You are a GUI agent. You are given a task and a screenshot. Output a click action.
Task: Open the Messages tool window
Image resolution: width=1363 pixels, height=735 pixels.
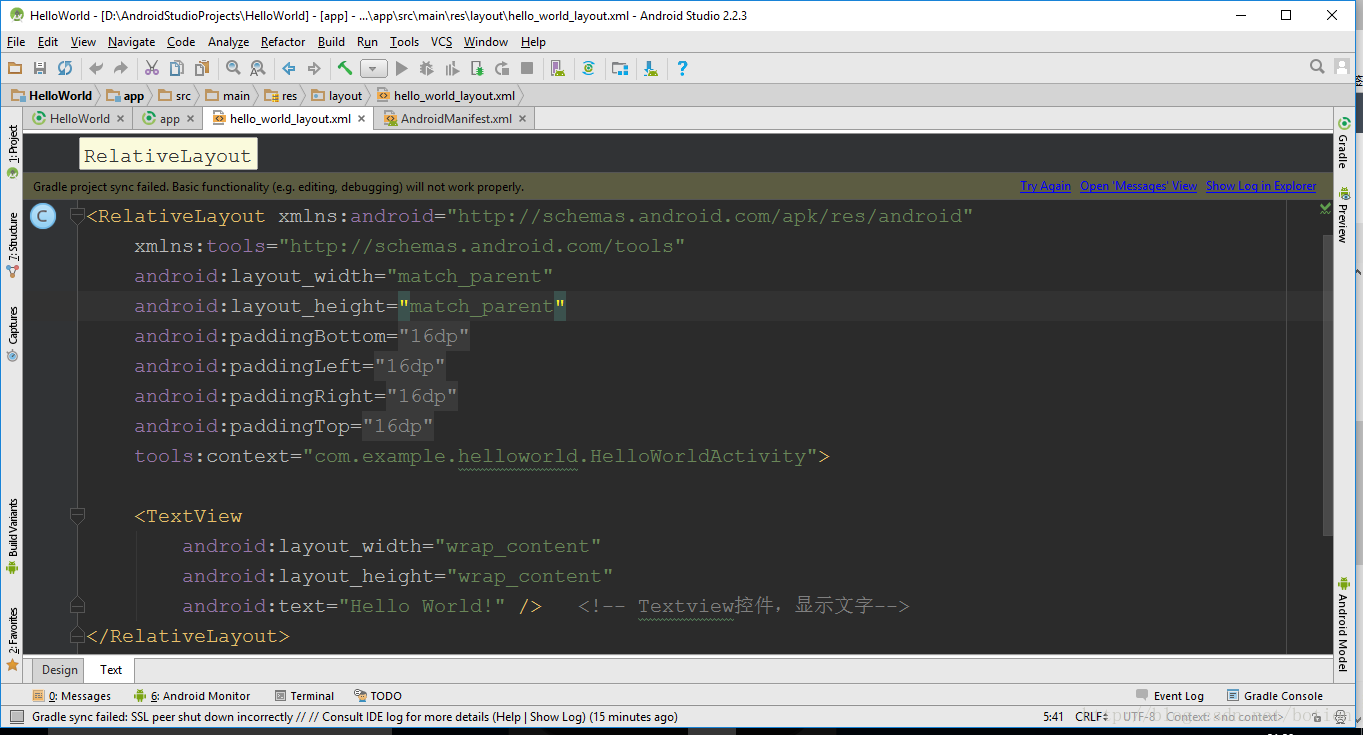click(x=72, y=696)
